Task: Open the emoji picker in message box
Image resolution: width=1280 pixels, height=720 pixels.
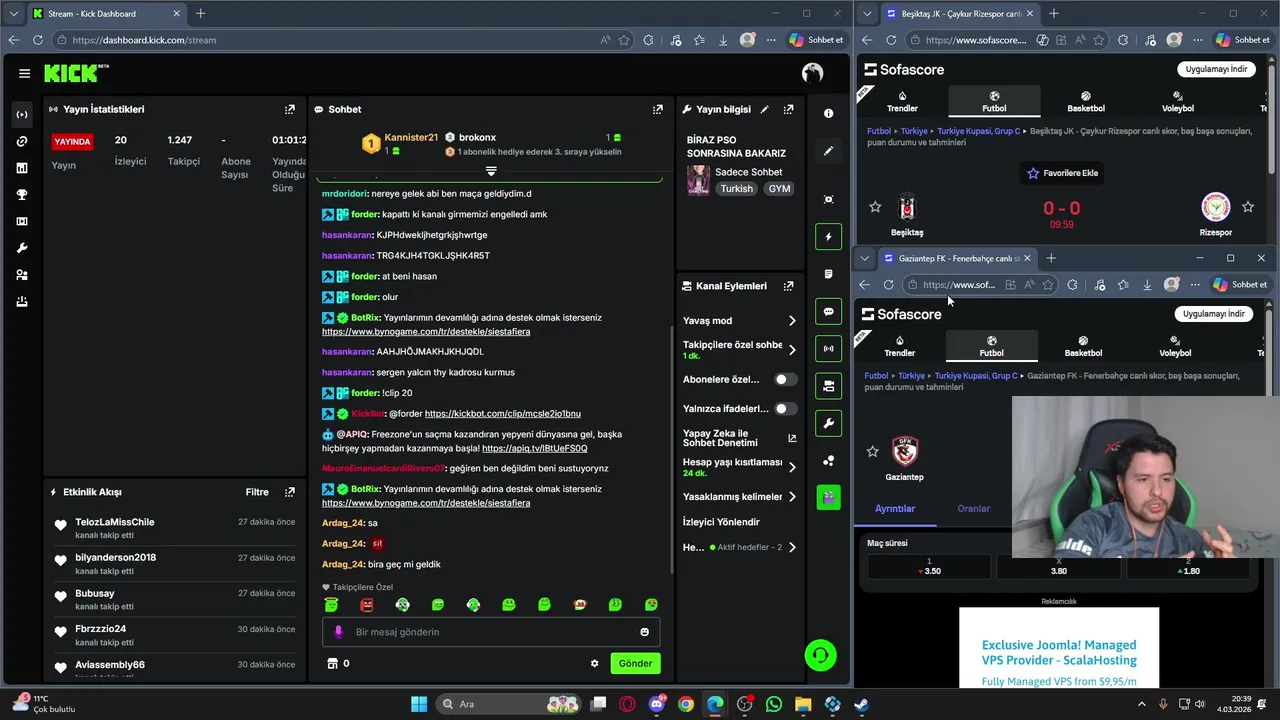Action: [x=645, y=632]
